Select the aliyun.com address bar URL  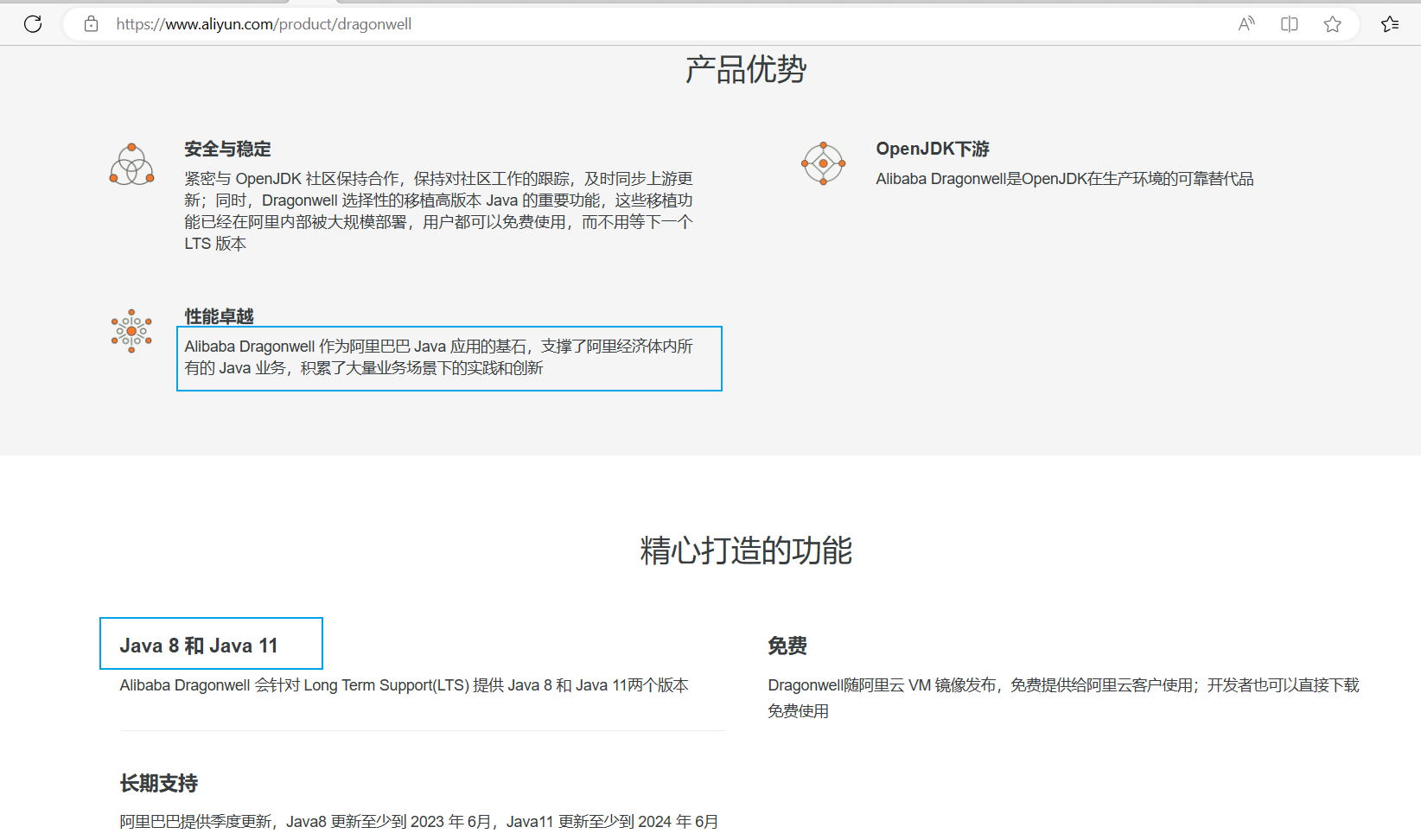point(264,24)
